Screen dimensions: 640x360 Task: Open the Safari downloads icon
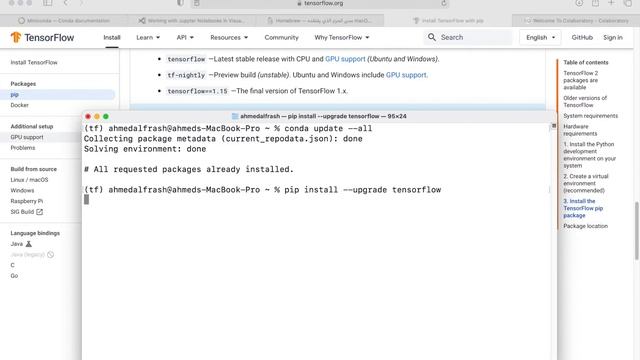[x=579, y=3]
